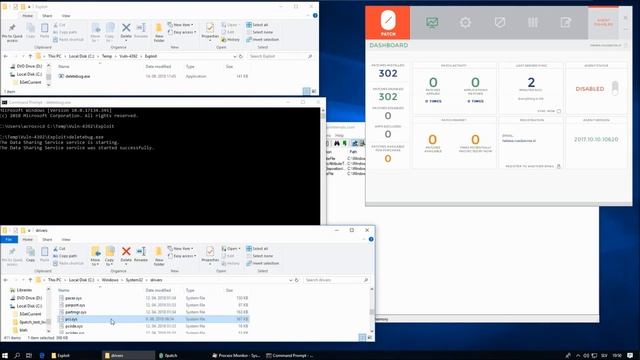Click New folder in the drivers window ribbon
The width and height of the screenshot is (640, 360).
(x=159, y=256)
